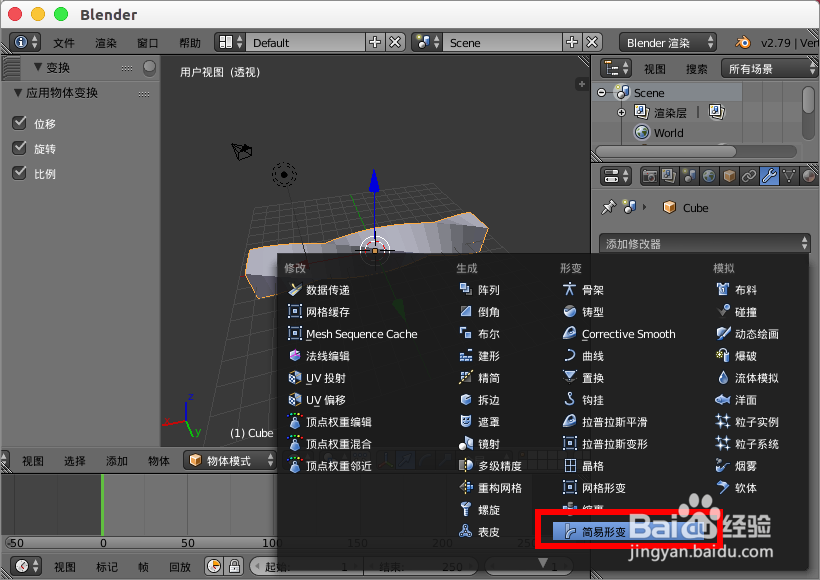Open the 文件 menu
The height and width of the screenshot is (580, 820).
63,43
